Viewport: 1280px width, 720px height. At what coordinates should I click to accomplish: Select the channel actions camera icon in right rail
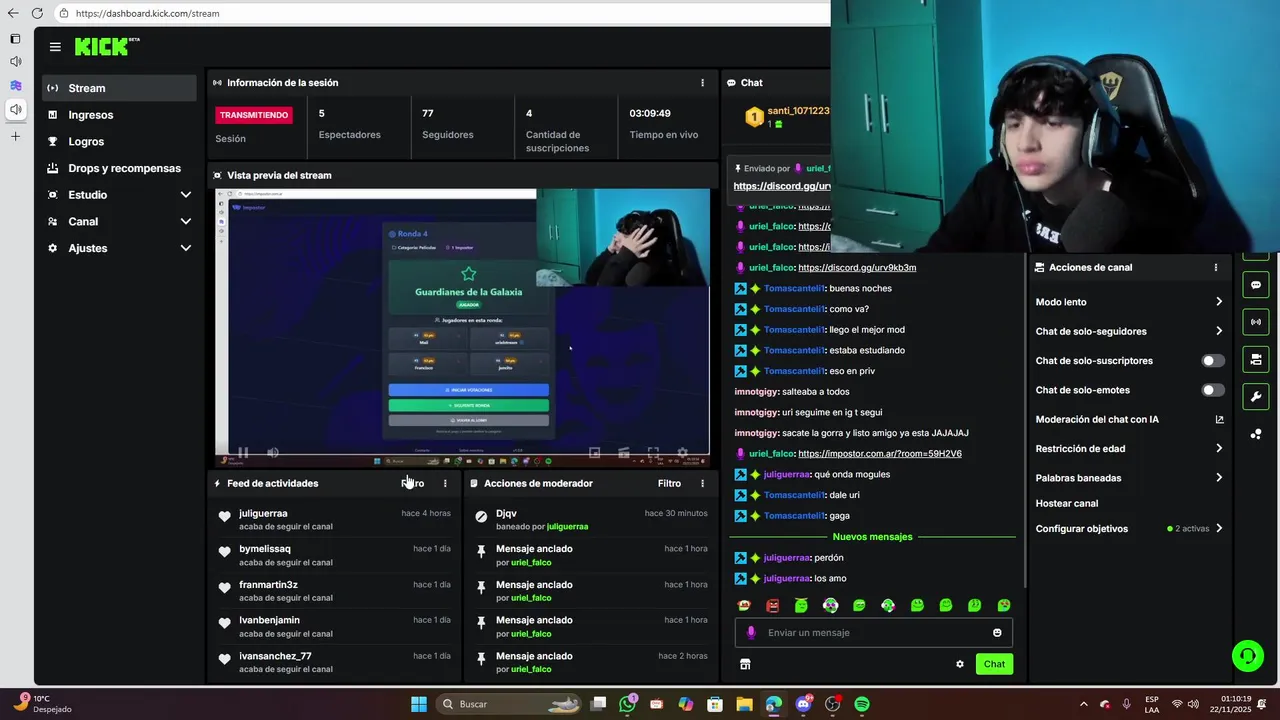pyautogui.click(x=1255, y=360)
